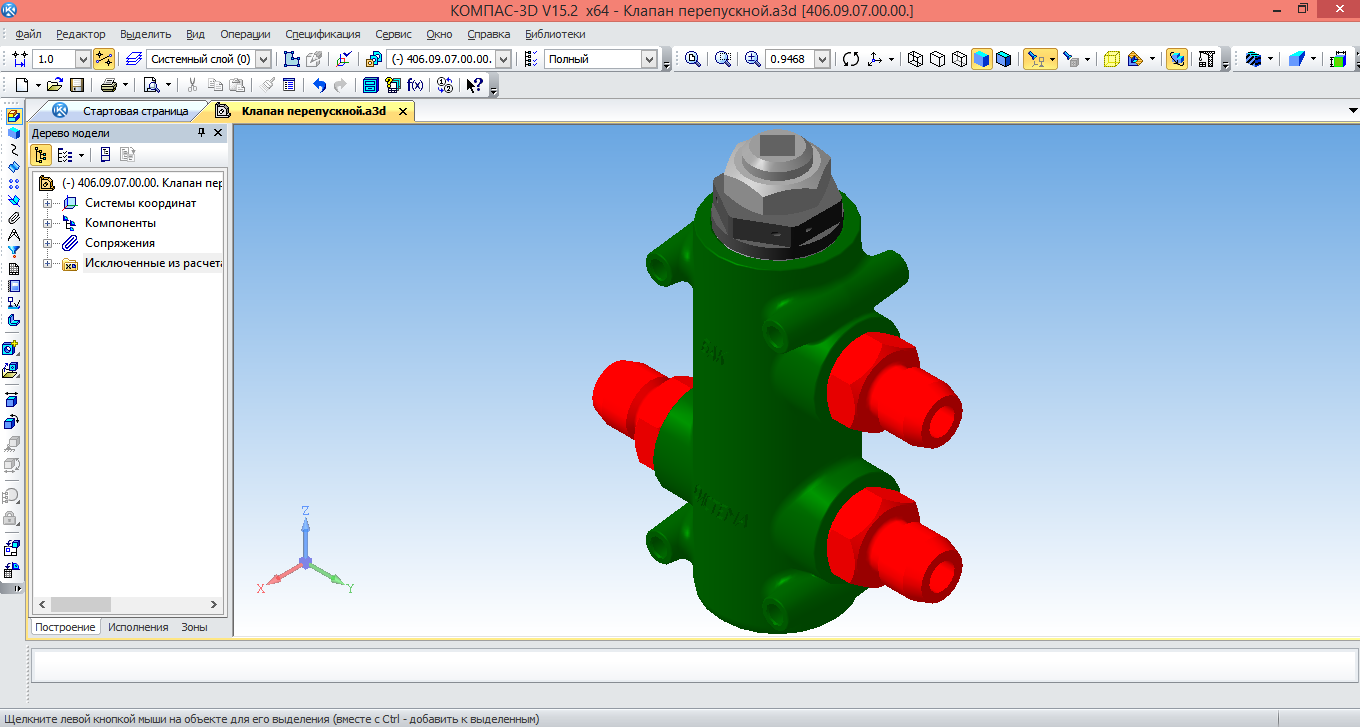Open the view orientation dropdown arrow
Image resolution: width=1360 pixels, height=728 pixels.
(891, 59)
